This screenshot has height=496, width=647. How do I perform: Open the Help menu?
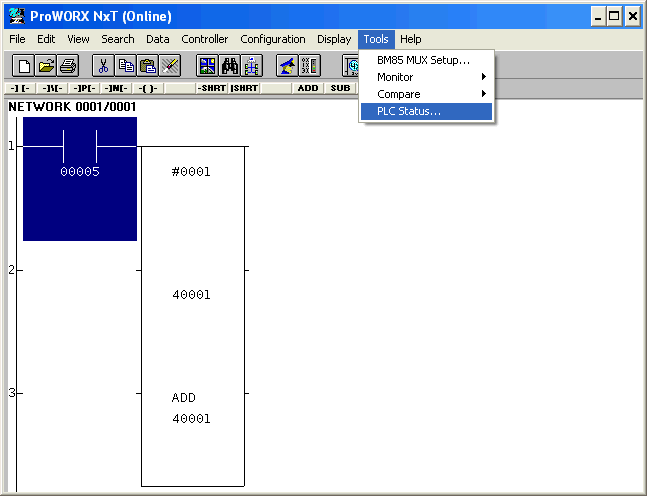411,39
